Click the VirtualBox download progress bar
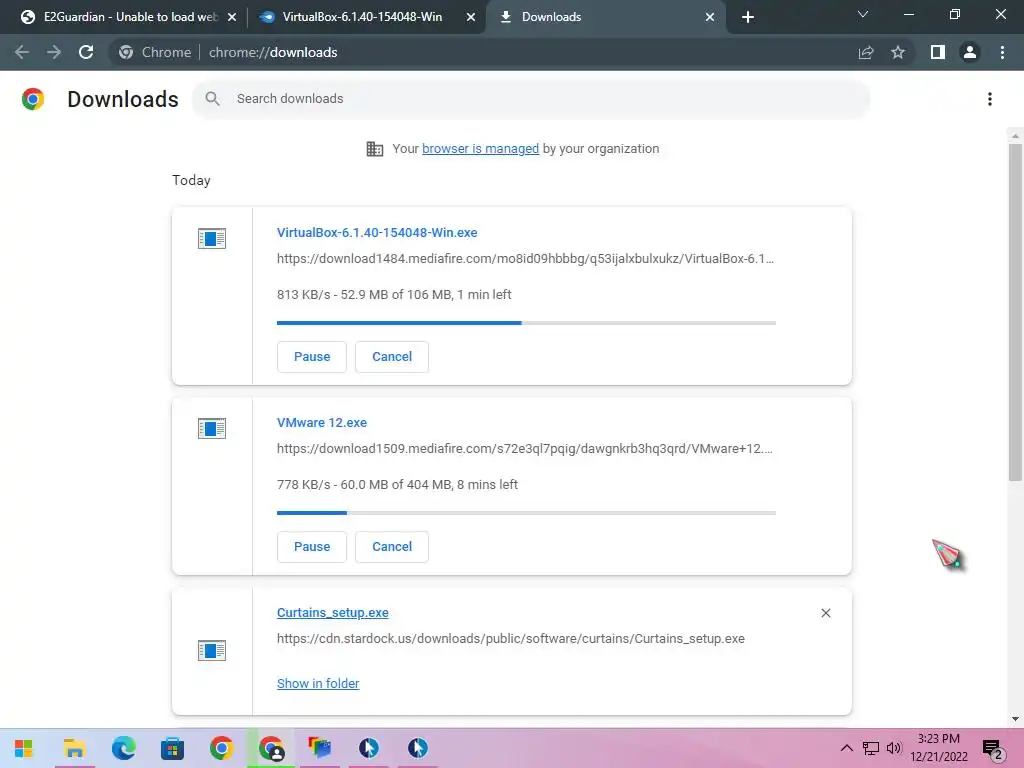This screenshot has height=768, width=1024. (526, 323)
